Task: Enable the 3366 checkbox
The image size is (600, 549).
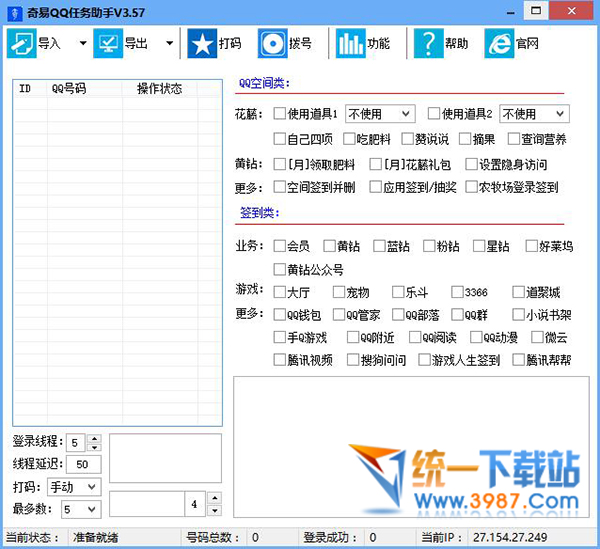Action: [x=457, y=292]
